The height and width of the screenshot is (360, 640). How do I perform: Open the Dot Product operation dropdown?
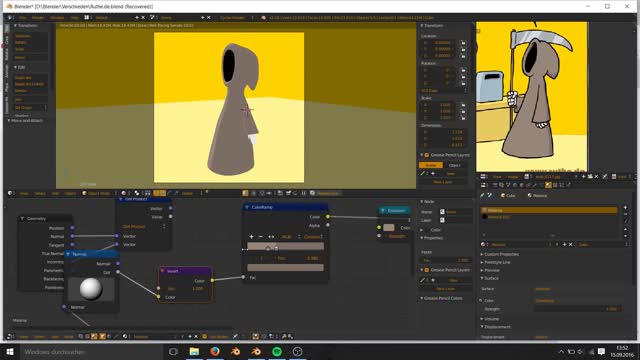[144, 227]
